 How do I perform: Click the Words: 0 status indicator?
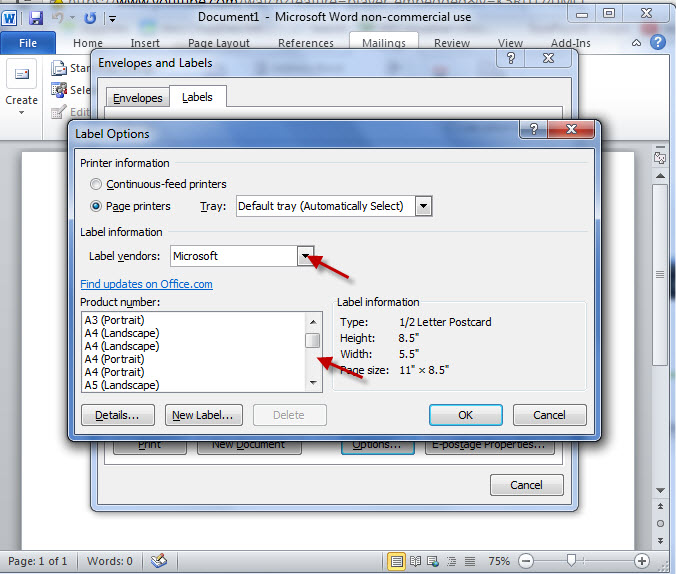110,561
